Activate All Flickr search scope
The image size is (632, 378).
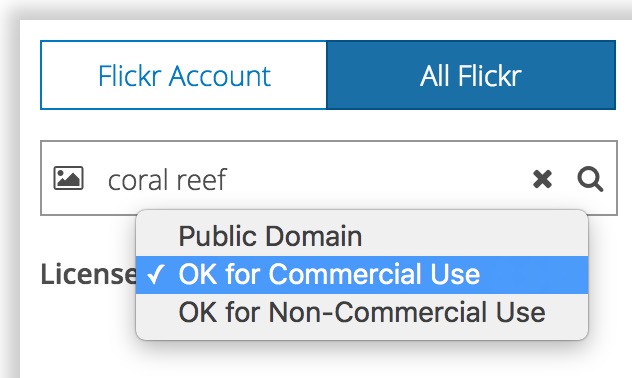coord(471,75)
